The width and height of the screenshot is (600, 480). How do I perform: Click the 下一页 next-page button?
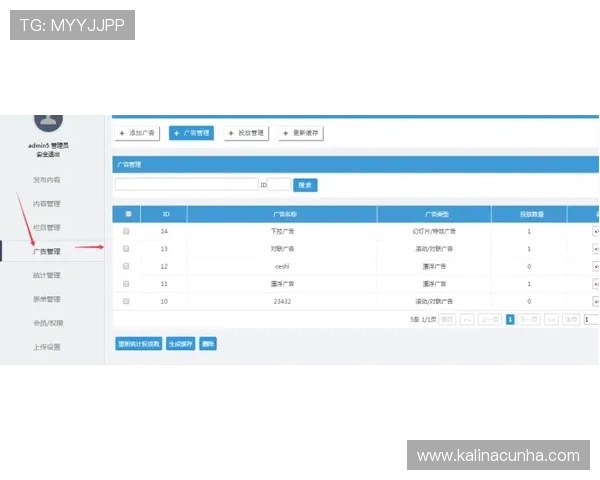tap(529, 319)
